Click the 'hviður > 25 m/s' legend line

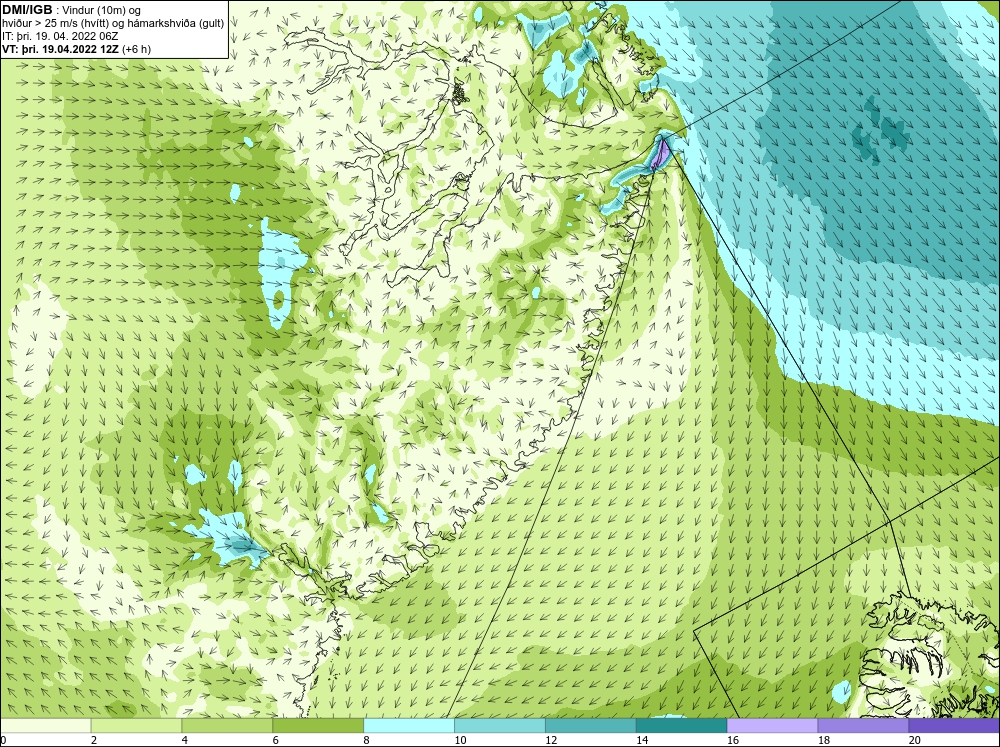[x=113, y=24]
